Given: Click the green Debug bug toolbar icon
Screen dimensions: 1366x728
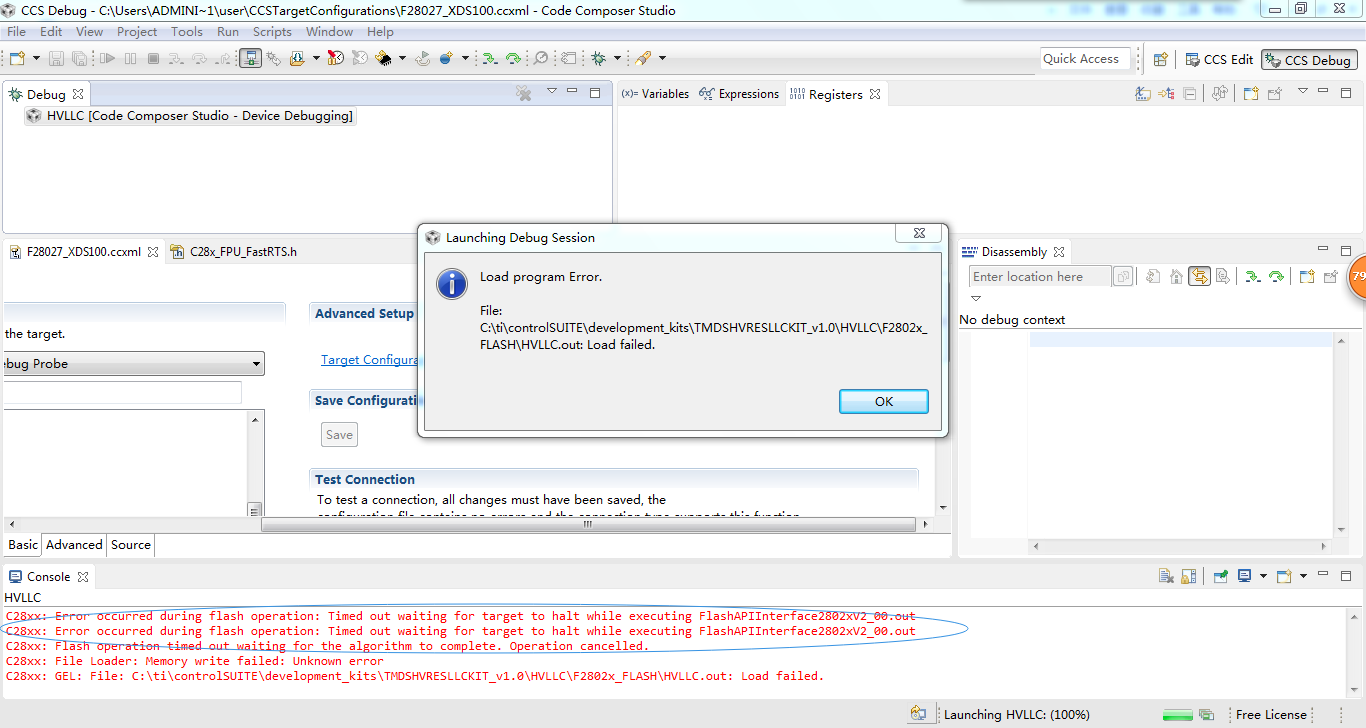Looking at the screenshot, I should point(598,59).
